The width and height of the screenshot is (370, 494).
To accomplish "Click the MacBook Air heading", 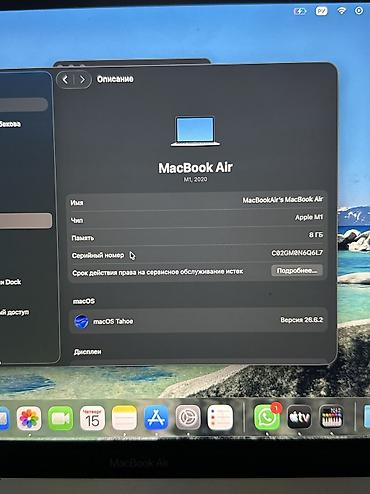I will [x=195, y=168].
